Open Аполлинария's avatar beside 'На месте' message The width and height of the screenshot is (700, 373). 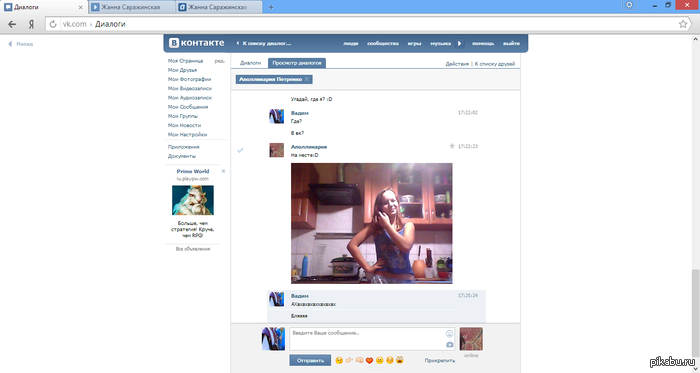[276, 150]
